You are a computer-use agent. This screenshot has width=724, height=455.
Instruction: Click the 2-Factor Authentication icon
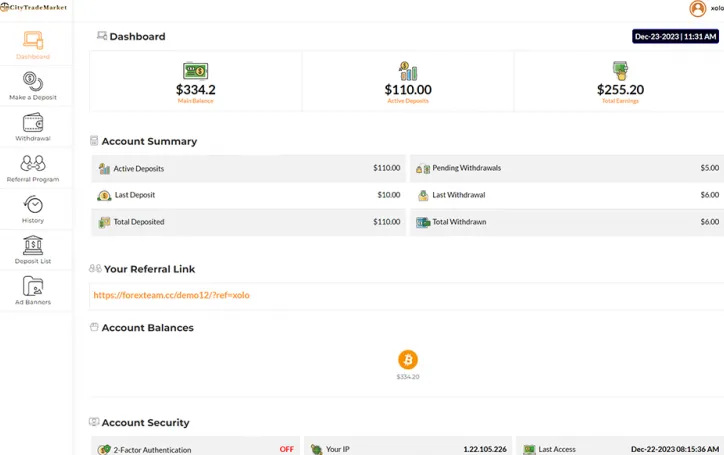[x=104, y=449]
